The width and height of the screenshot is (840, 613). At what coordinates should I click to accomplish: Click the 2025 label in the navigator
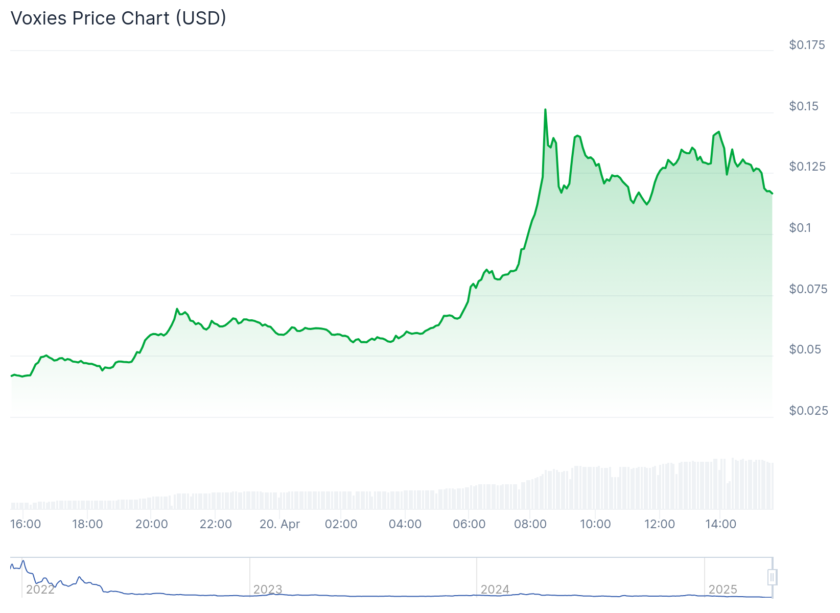coord(722,589)
